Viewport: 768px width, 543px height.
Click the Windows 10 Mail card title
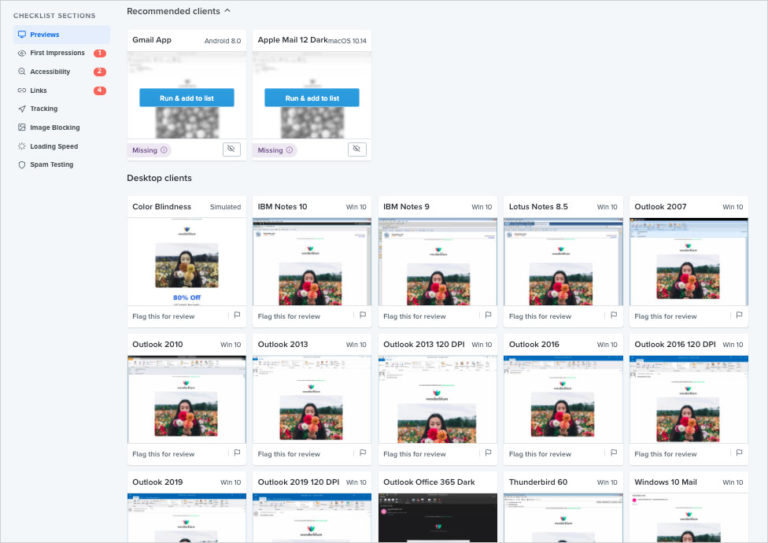click(666, 482)
